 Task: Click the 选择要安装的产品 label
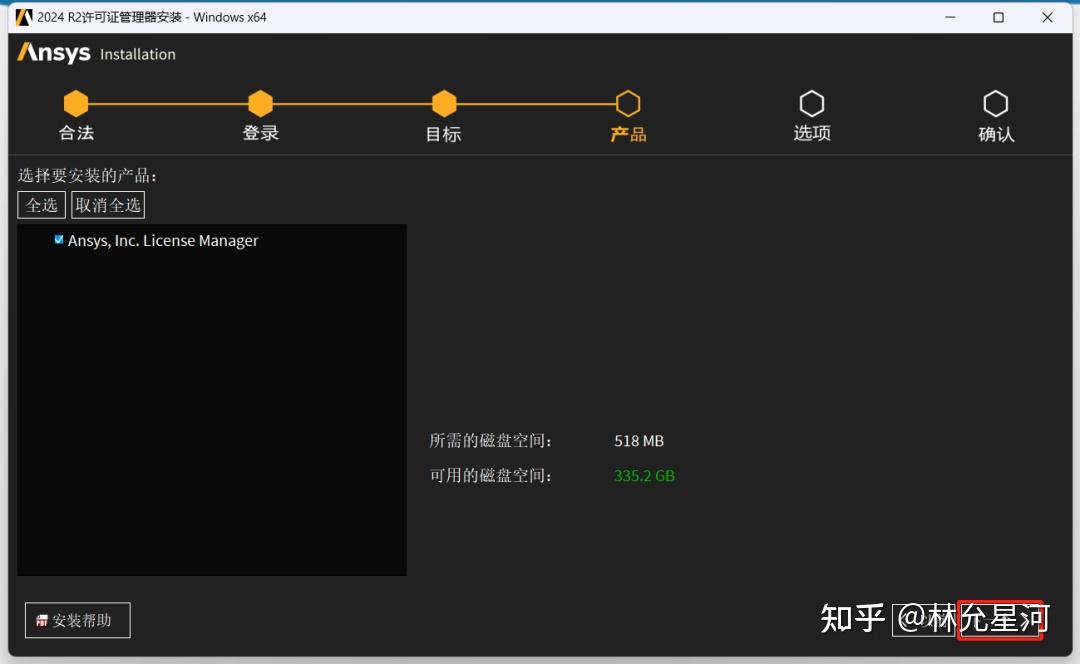click(x=87, y=175)
